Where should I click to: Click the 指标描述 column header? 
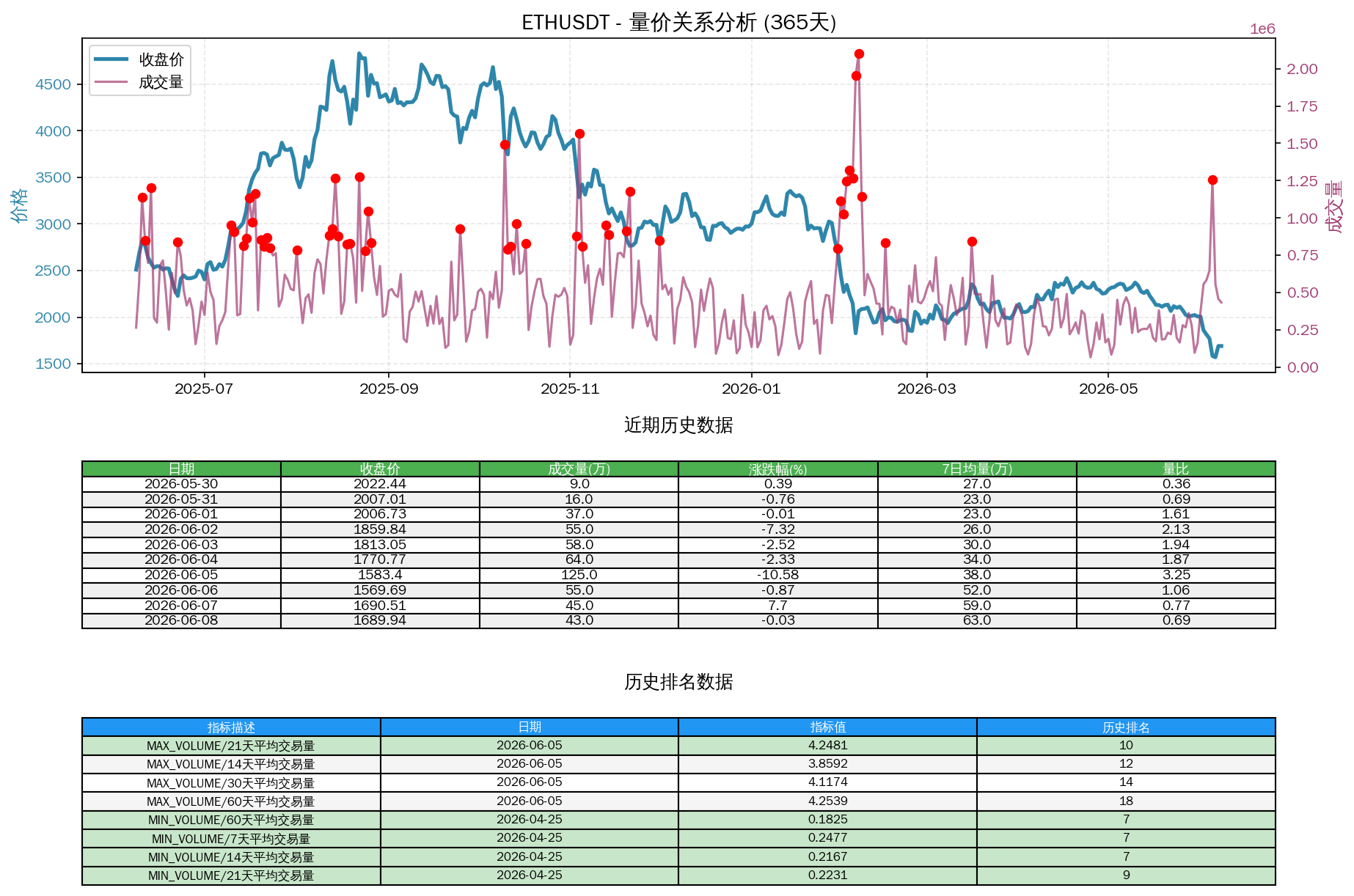(231, 727)
